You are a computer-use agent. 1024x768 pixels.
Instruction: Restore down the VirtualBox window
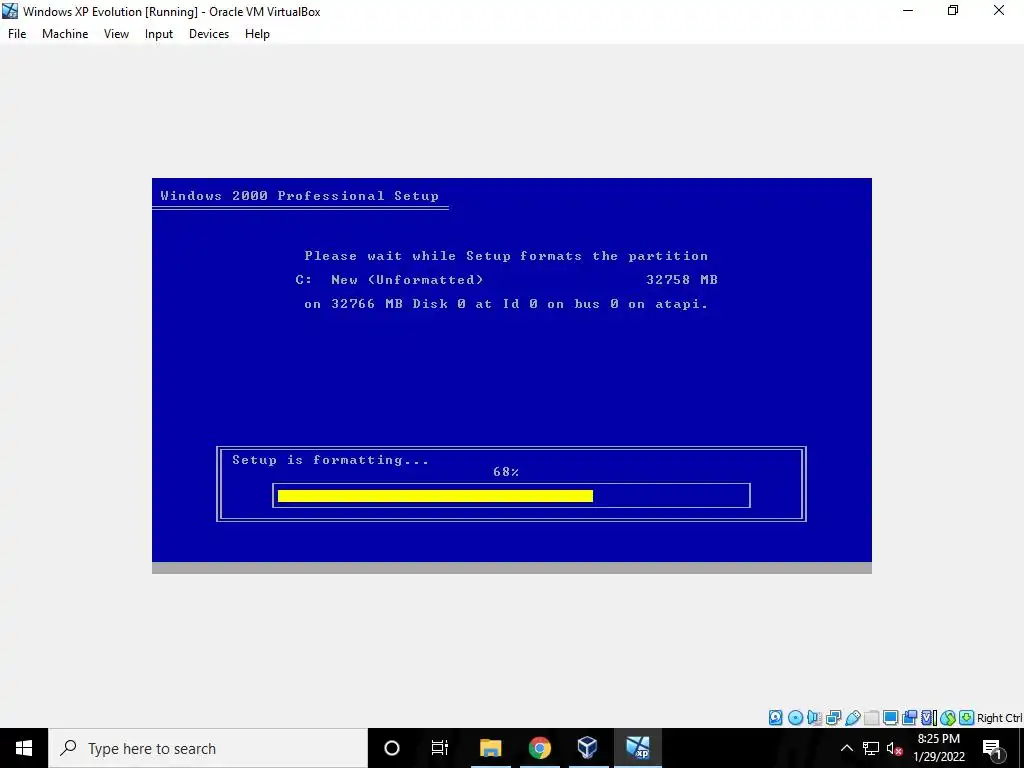(953, 10)
